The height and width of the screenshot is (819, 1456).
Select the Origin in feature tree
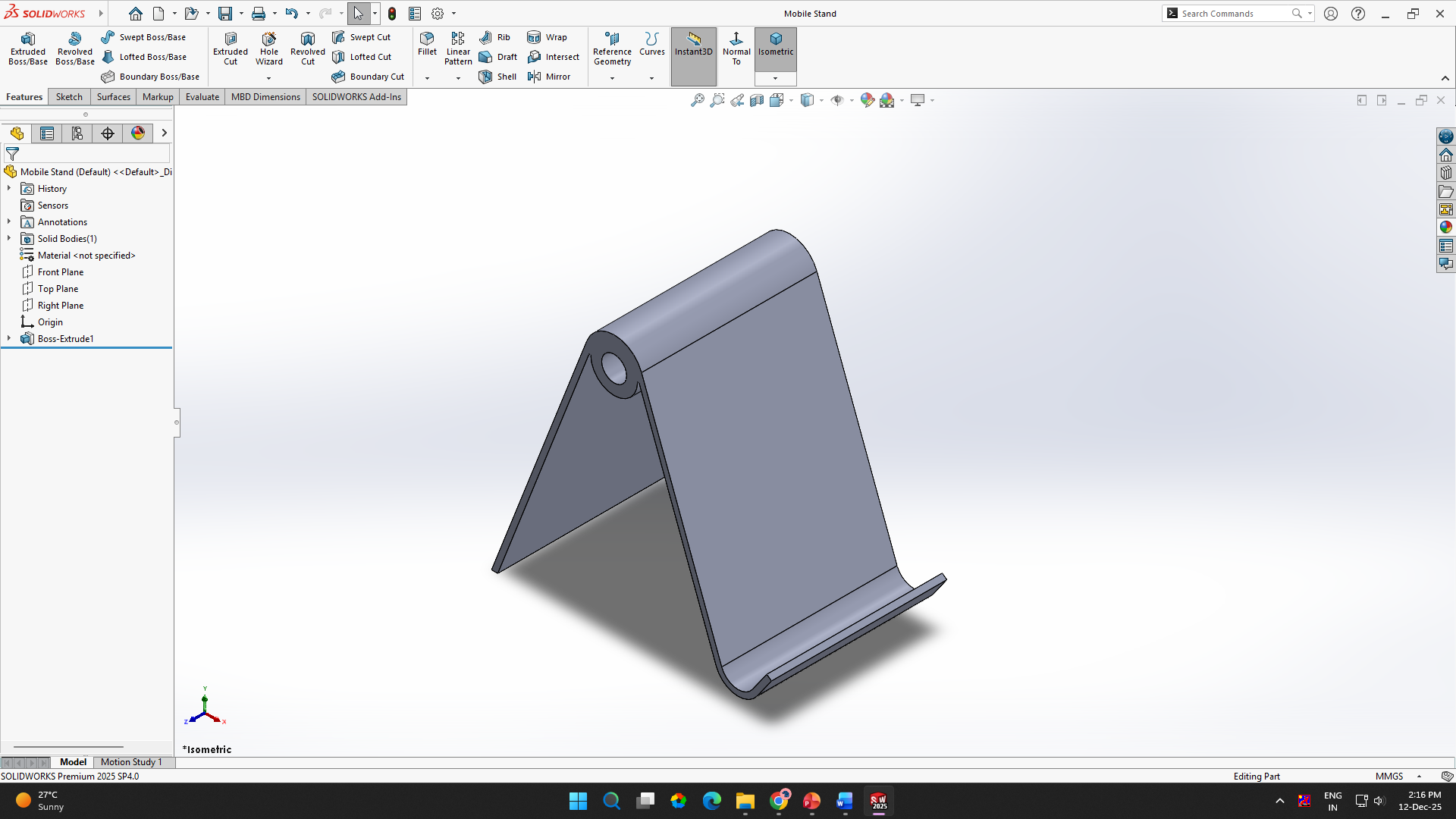pyautogui.click(x=42, y=322)
